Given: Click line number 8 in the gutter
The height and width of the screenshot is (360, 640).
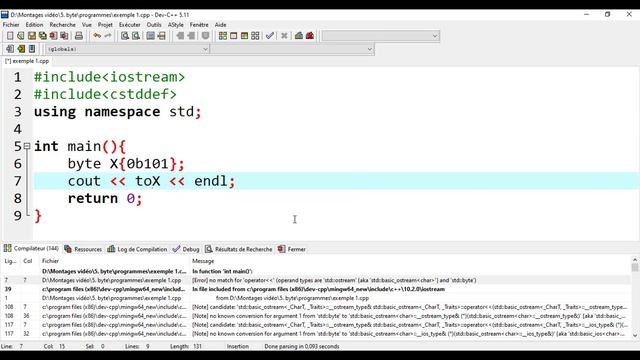Looking at the screenshot, I should coord(18,198).
